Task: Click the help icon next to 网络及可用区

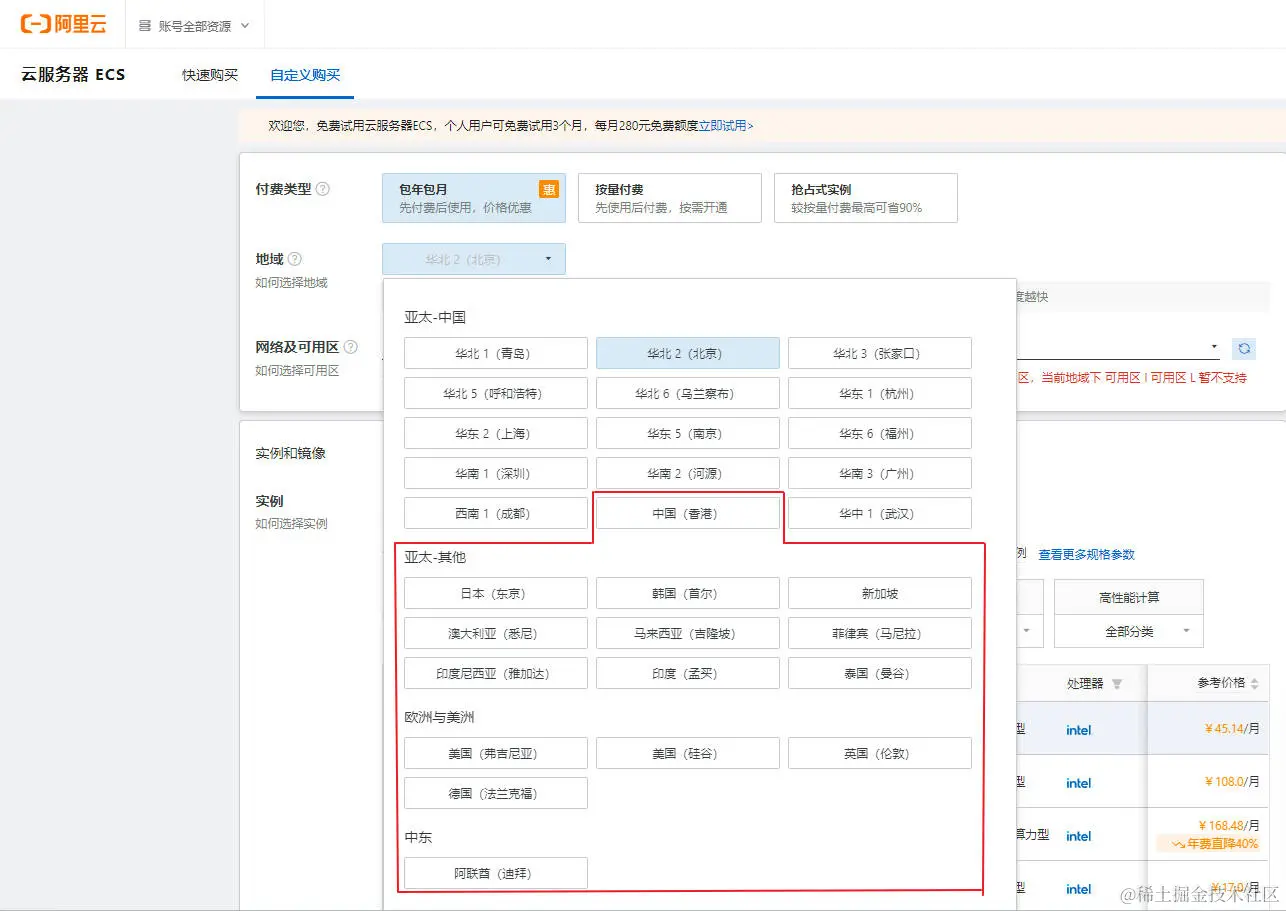Action: [x=350, y=347]
